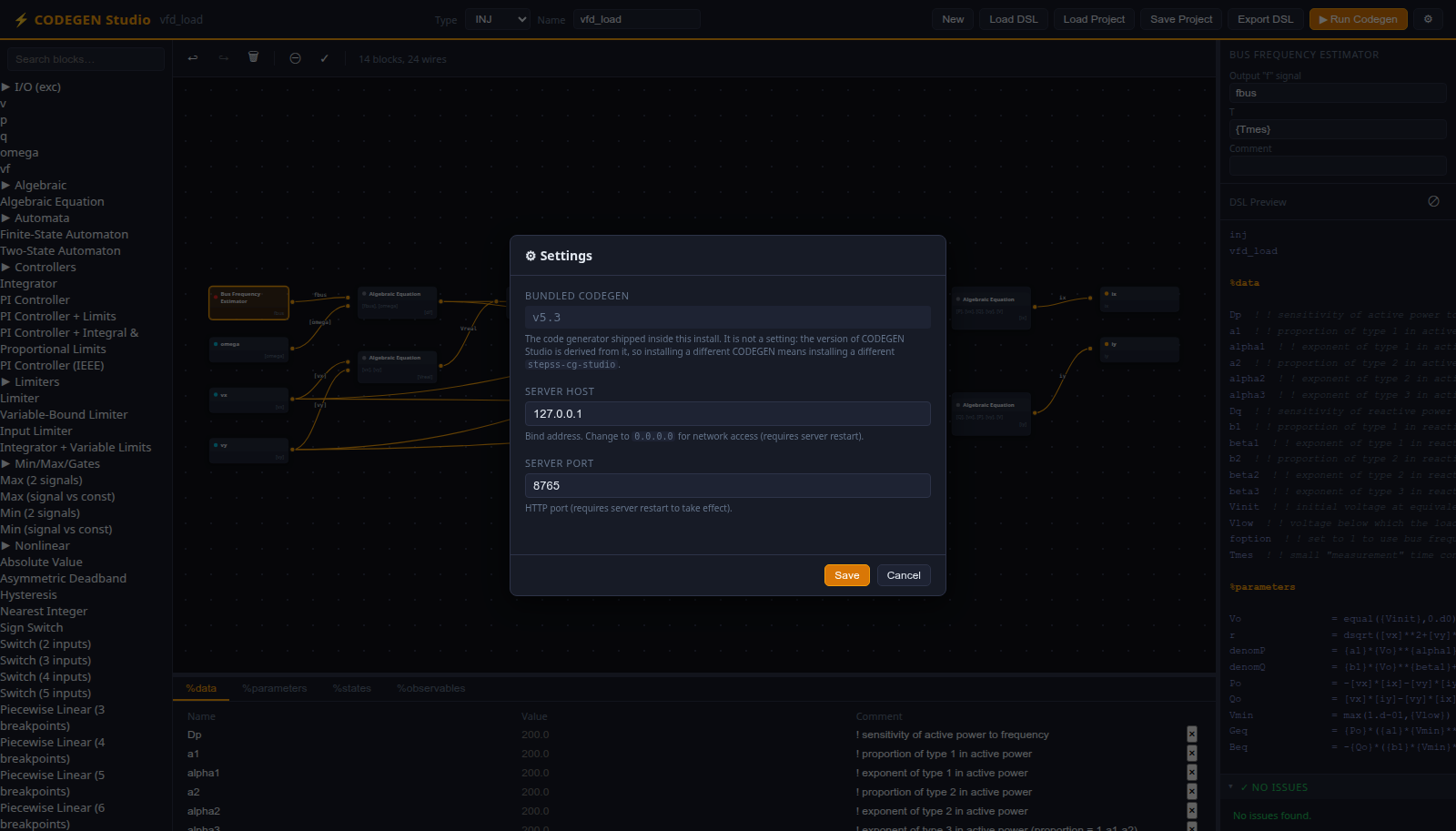Select Asymmetric Deadband block
The image size is (1456, 831).
[63, 578]
